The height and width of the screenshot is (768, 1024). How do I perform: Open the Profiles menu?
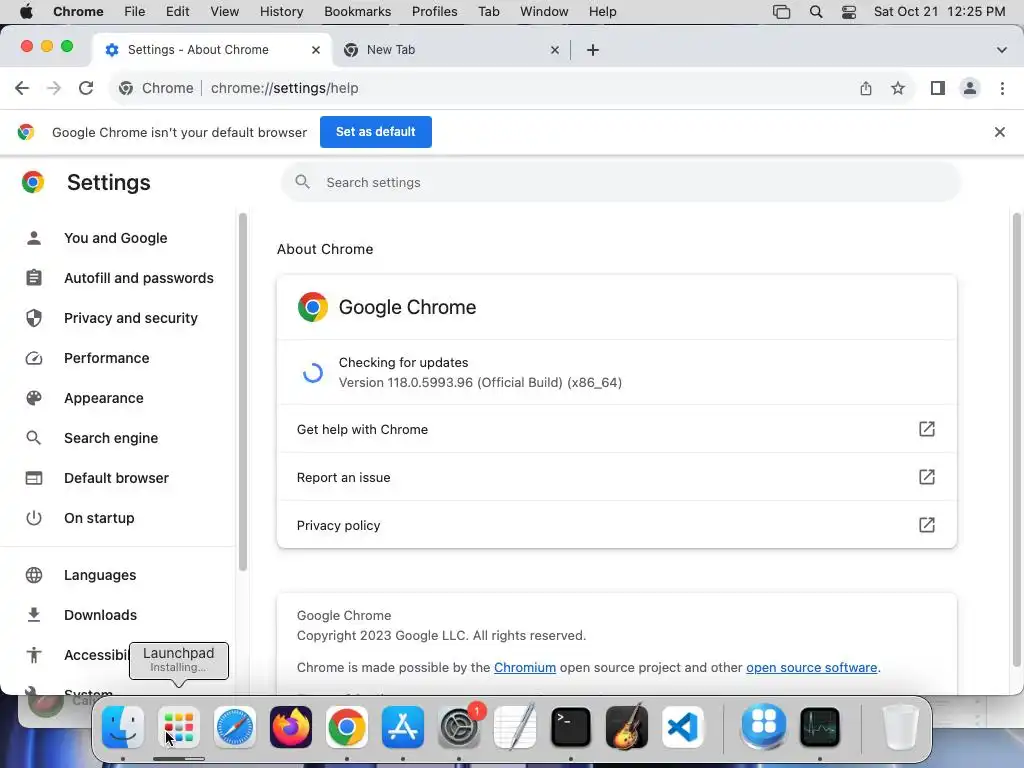[434, 12]
